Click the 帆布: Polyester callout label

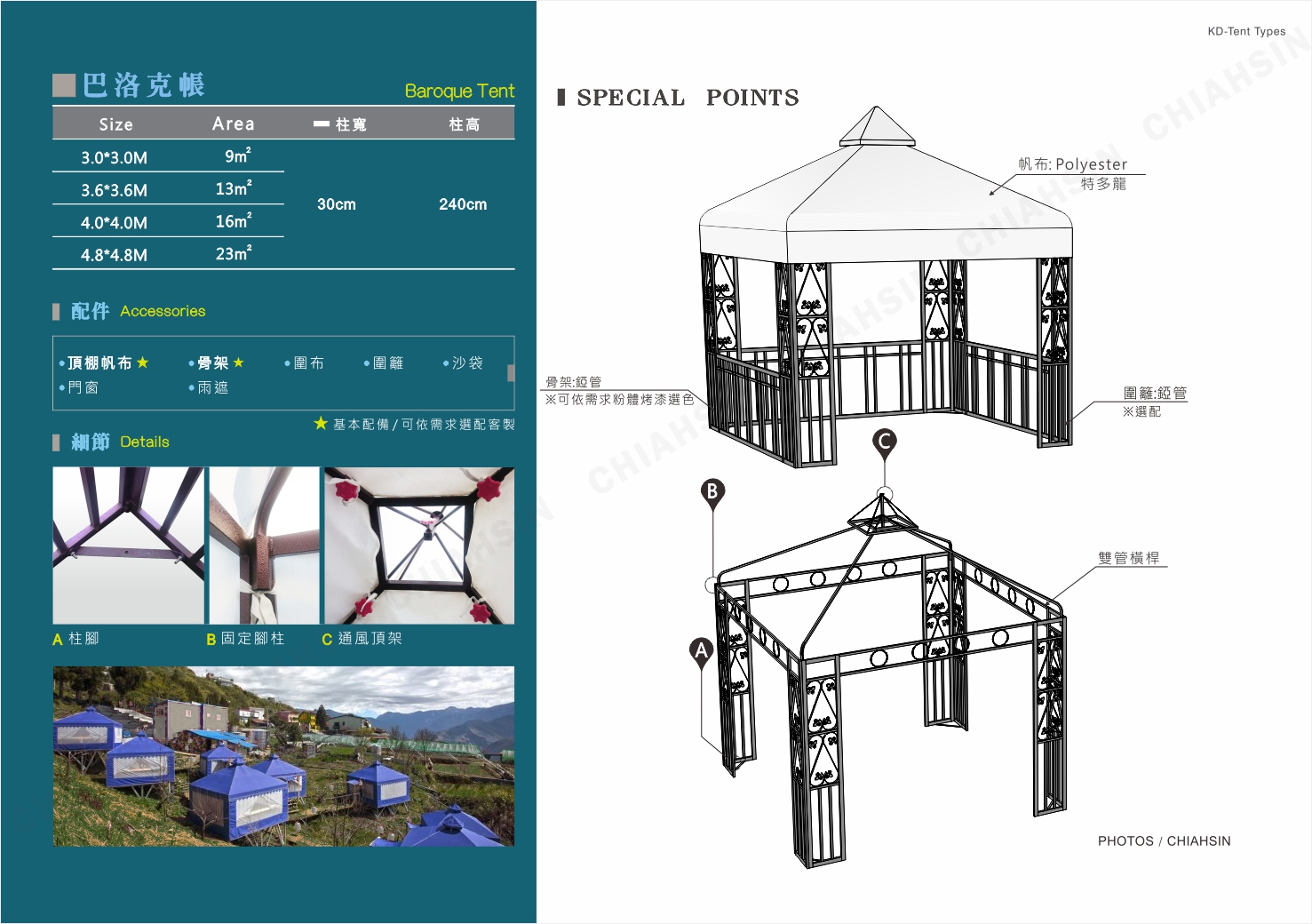point(1073,164)
